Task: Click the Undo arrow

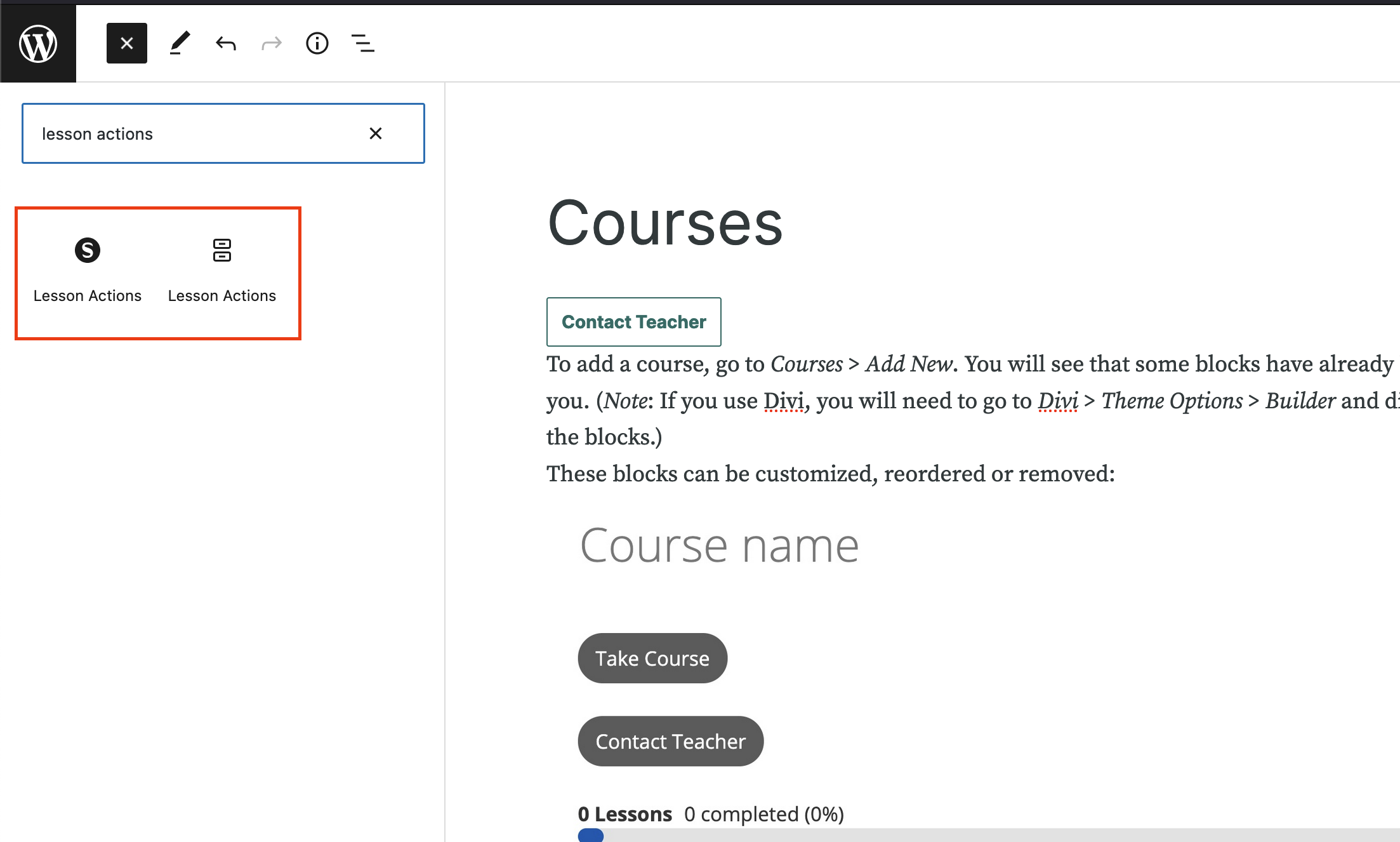Action: tap(226, 43)
